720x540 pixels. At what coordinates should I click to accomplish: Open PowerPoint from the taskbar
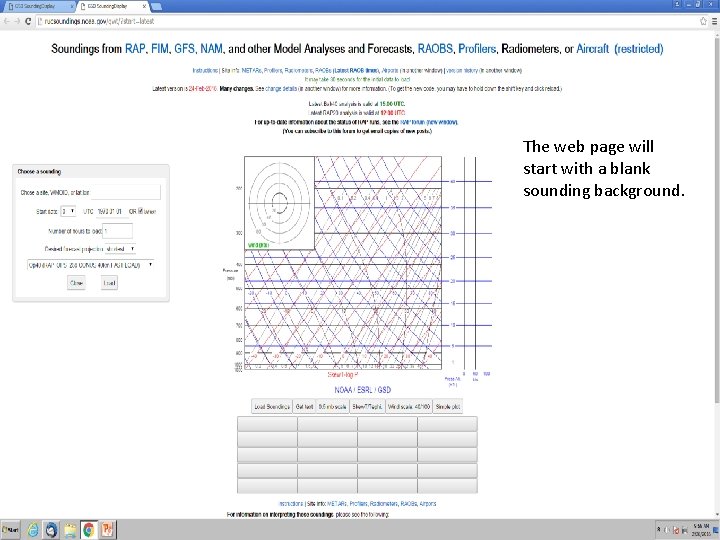click(107, 529)
